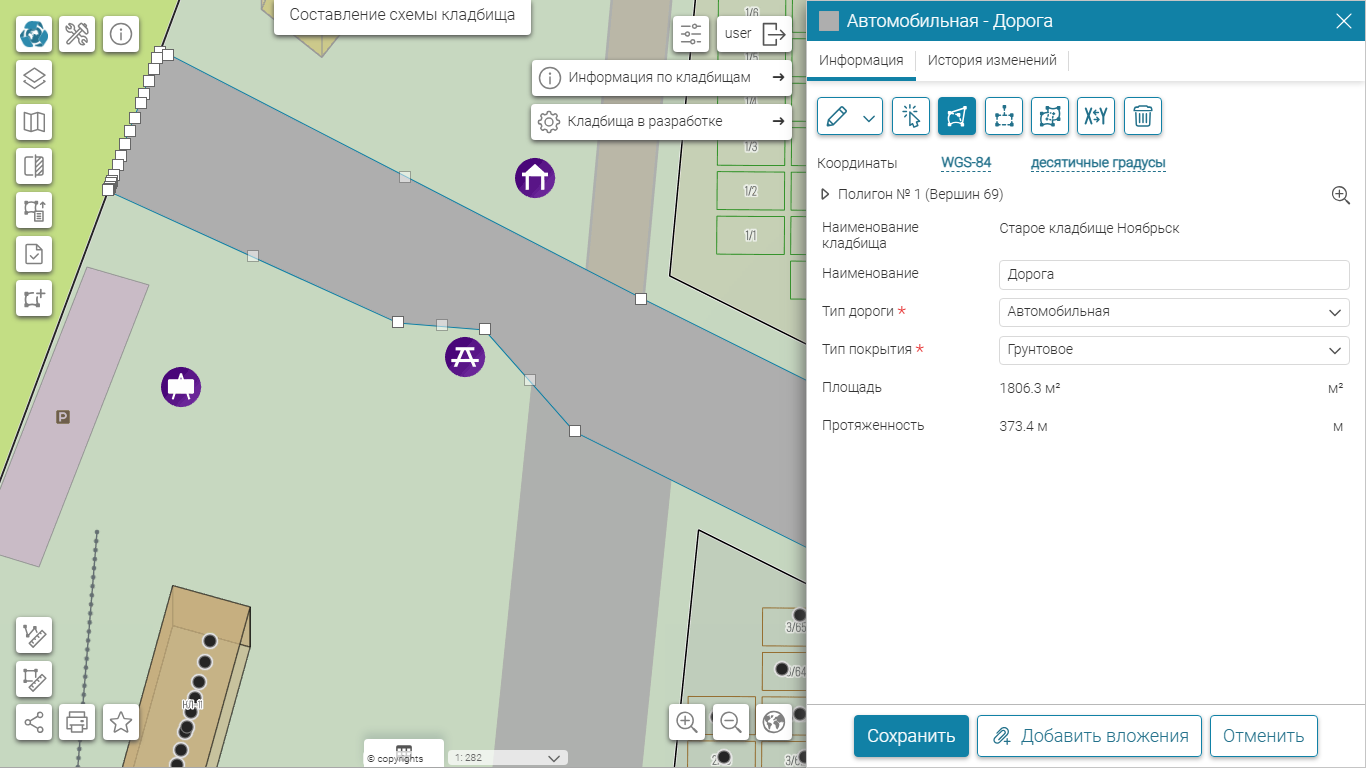The height and width of the screenshot is (768, 1366).
Task: Click the WGS-84 coordinate system link
Action: click(965, 163)
